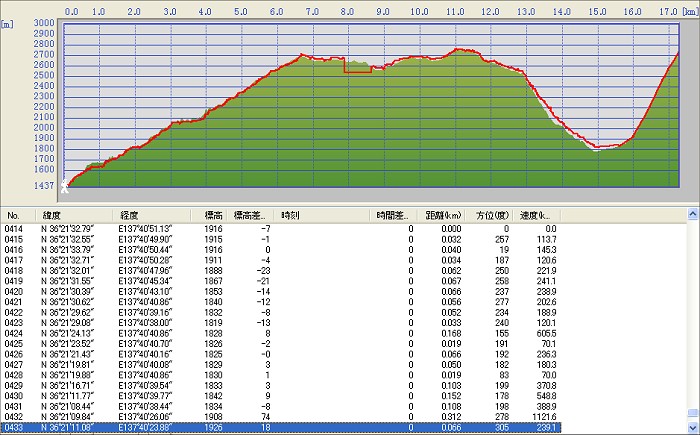The image size is (700, 435).
Task: Click the vertical scrollbar thumb in the point list
Action: point(692,412)
